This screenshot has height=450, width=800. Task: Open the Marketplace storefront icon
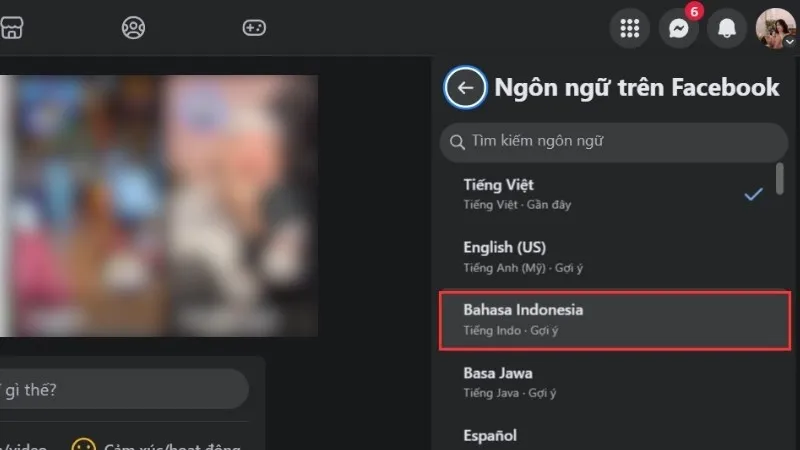(x=11, y=28)
